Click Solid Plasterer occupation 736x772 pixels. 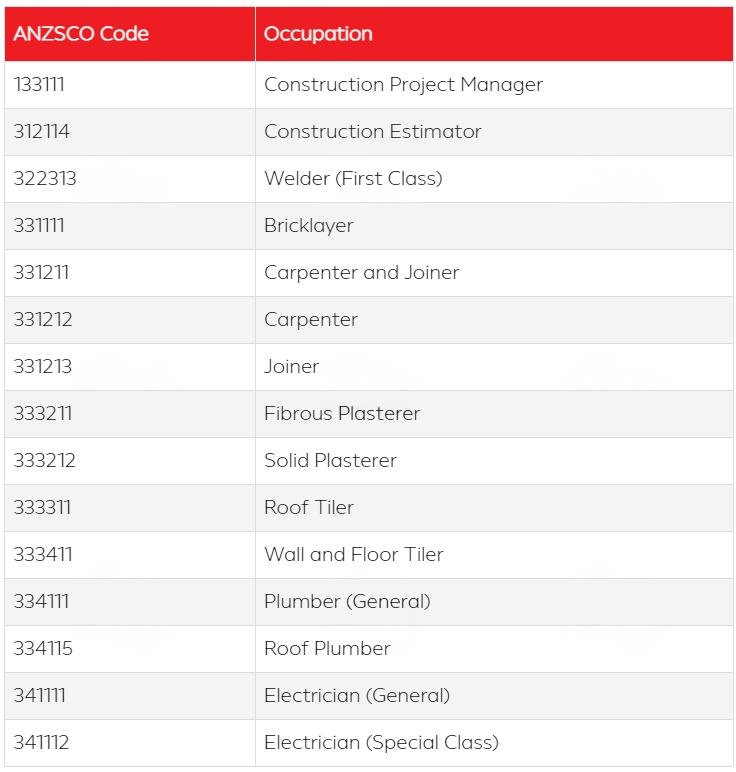coord(330,461)
